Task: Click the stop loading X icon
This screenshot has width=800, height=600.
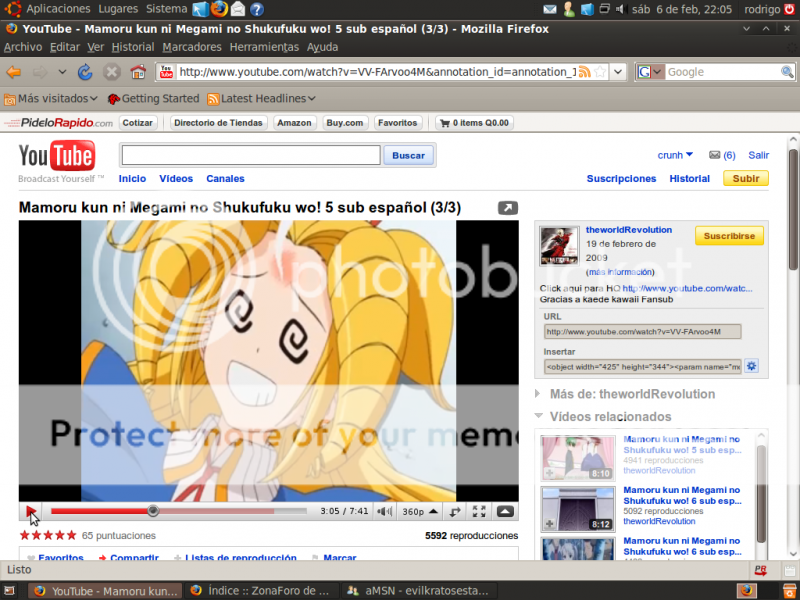Action: click(x=111, y=72)
